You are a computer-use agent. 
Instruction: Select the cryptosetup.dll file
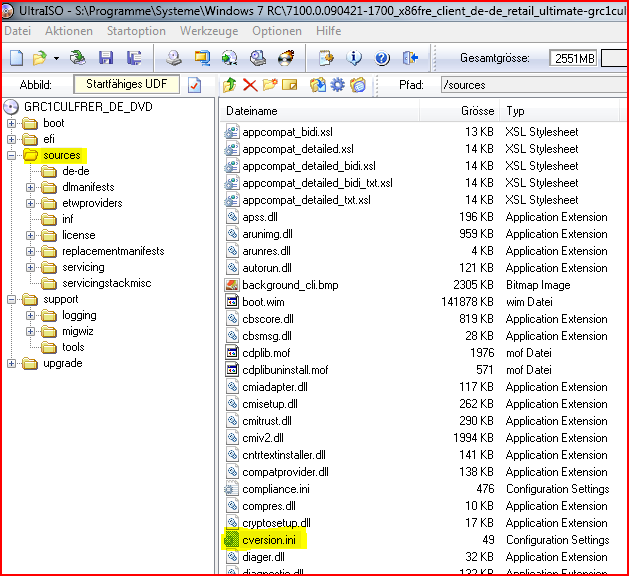click(x=276, y=523)
